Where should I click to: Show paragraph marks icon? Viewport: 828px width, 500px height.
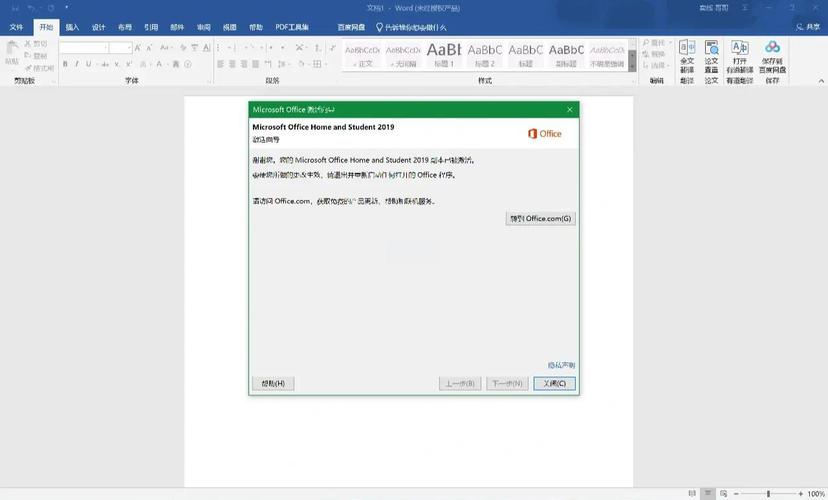(332, 48)
